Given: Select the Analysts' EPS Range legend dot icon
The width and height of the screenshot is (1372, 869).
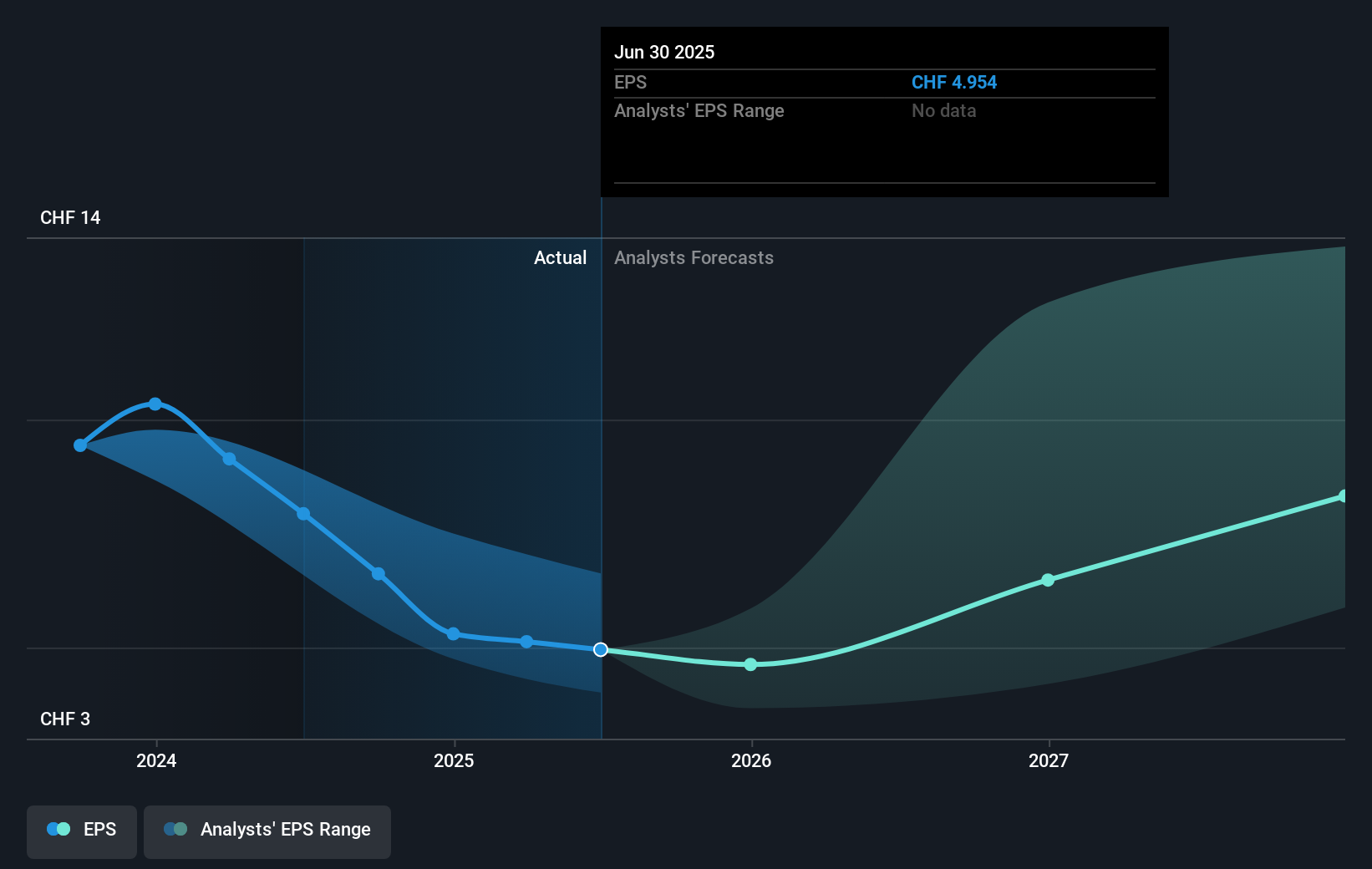Looking at the screenshot, I should coord(176,829).
